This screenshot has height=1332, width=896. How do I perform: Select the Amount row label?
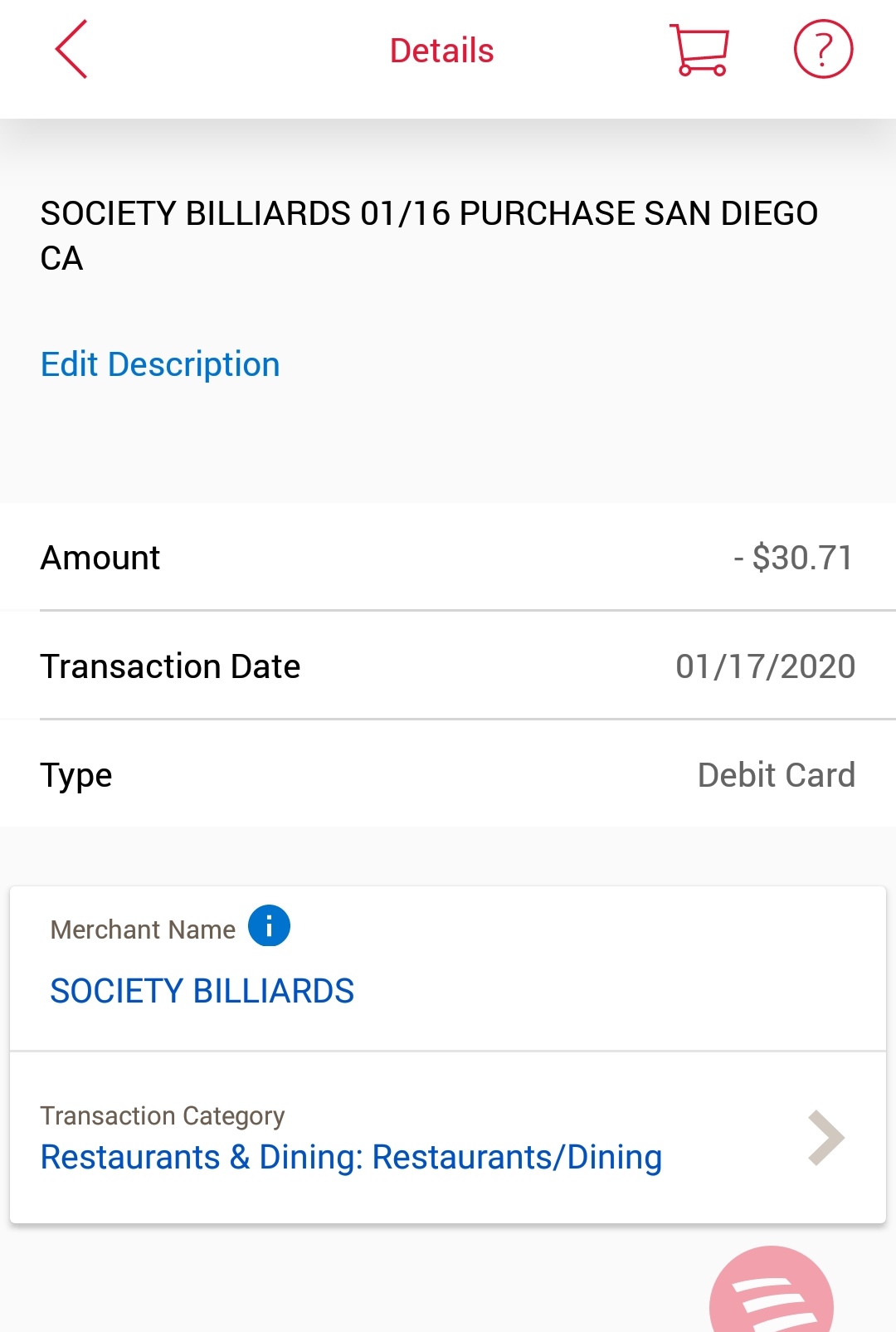point(100,558)
